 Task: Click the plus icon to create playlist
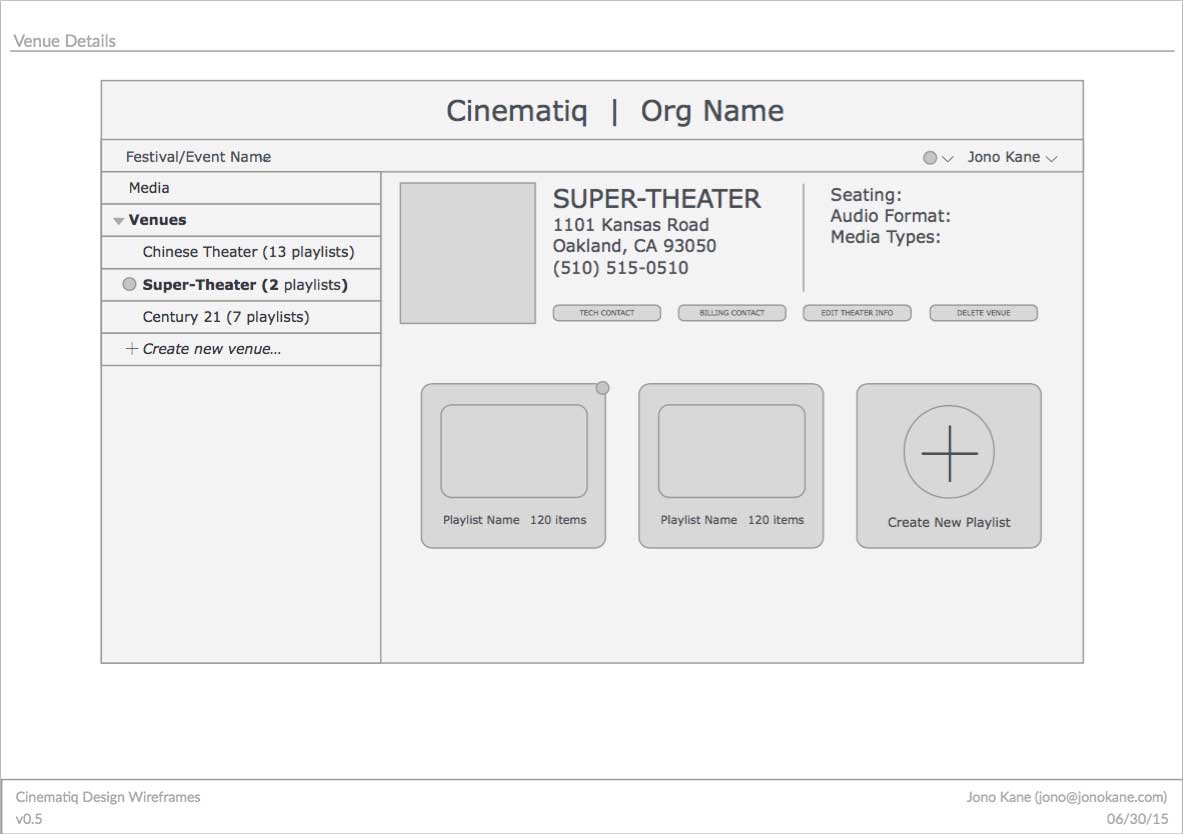coord(949,452)
